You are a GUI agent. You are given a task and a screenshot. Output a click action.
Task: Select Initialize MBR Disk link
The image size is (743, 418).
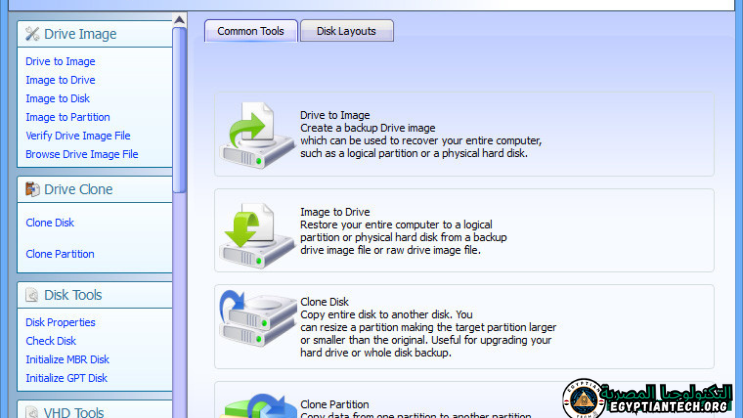(x=67, y=359)
